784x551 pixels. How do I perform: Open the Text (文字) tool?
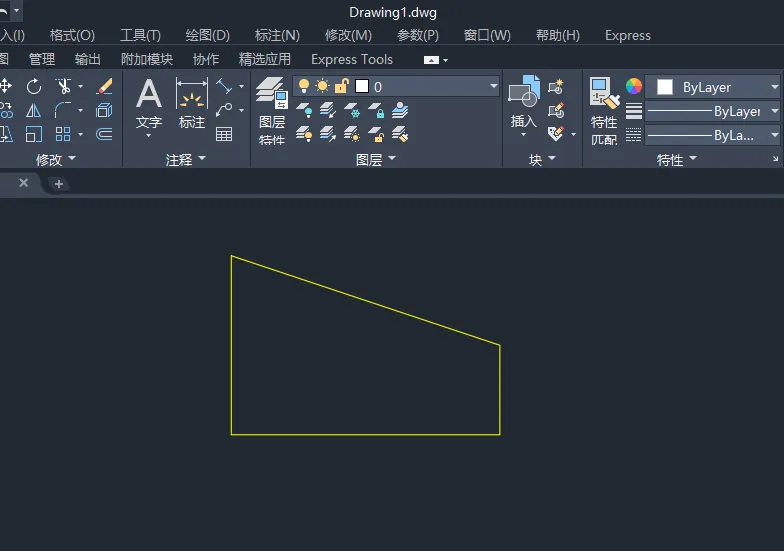pos(149,106)
